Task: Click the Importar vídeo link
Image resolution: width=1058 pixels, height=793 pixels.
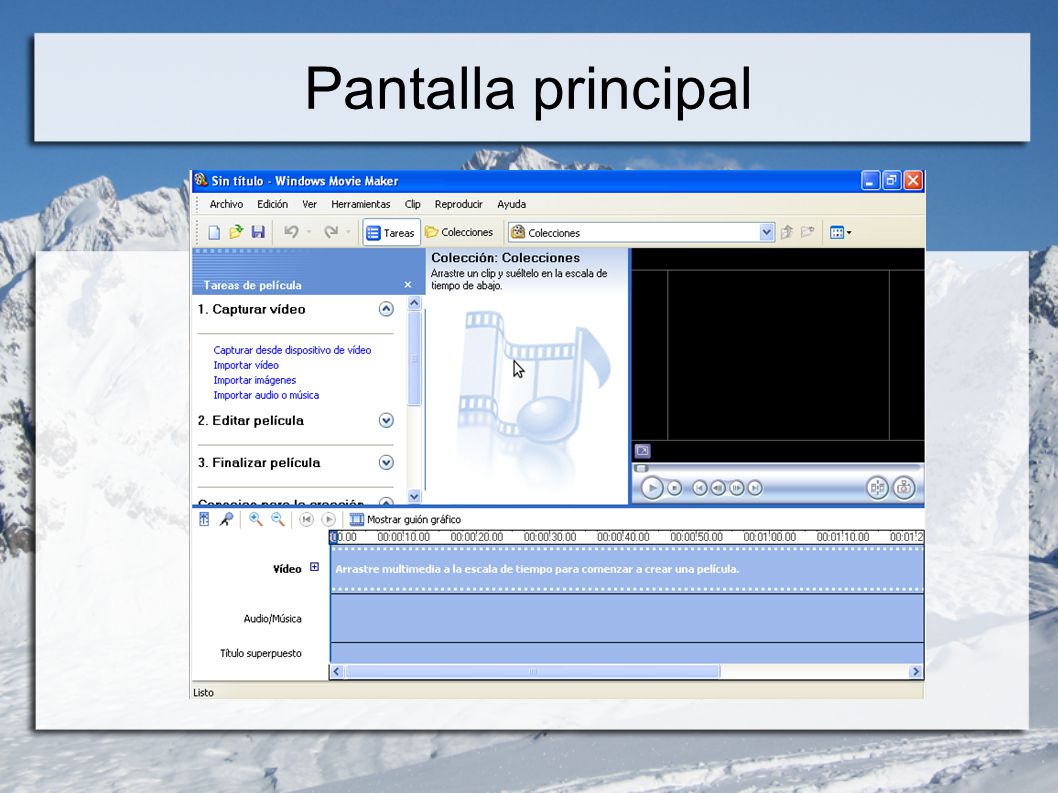Action: [x=246, y=365]
